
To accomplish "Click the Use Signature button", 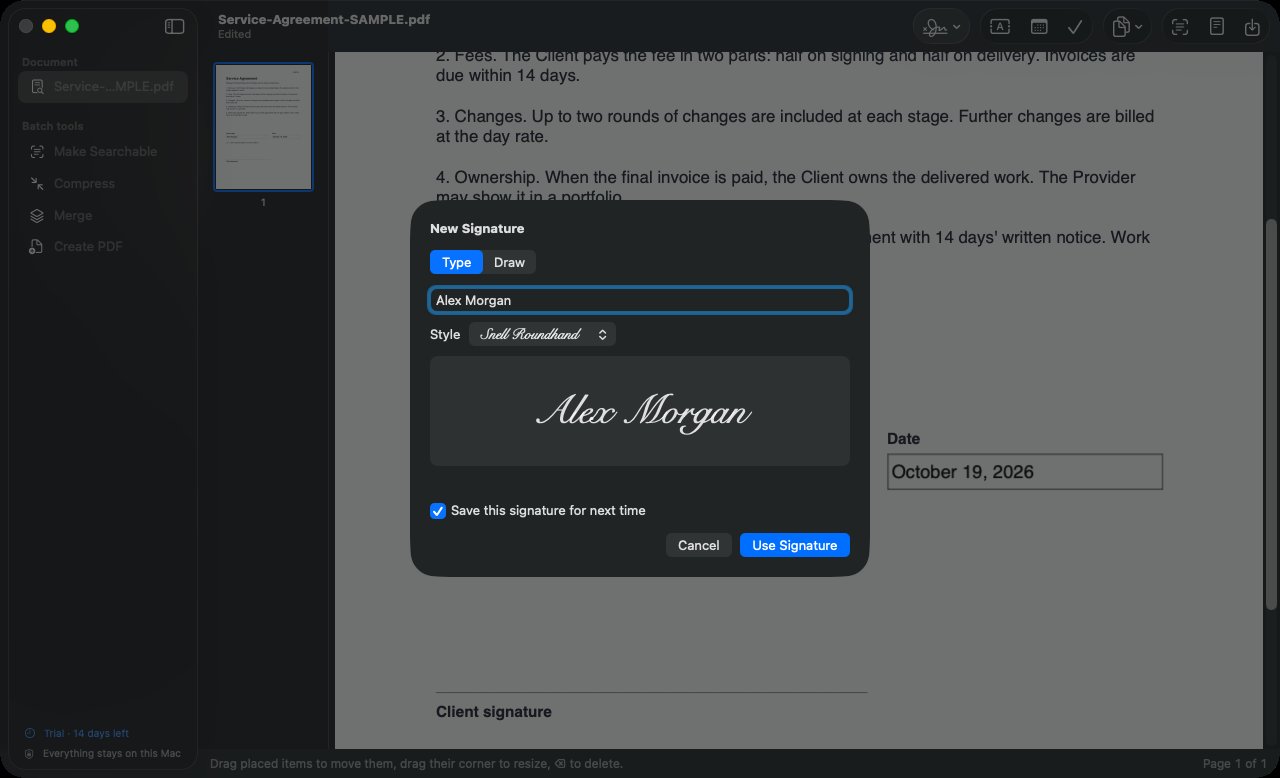I will tap(795, 545).
